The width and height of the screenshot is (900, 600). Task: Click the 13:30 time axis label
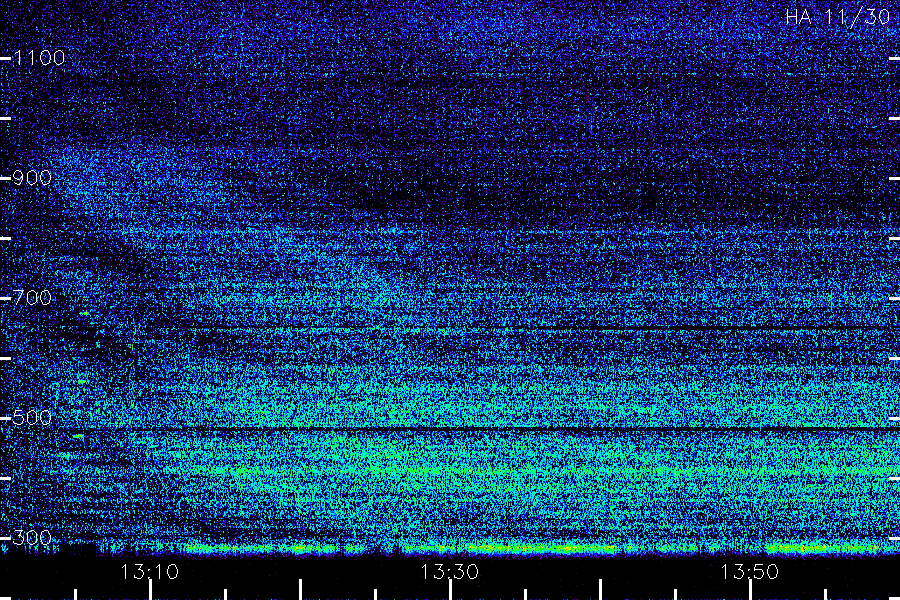click(x=449, y=571)
